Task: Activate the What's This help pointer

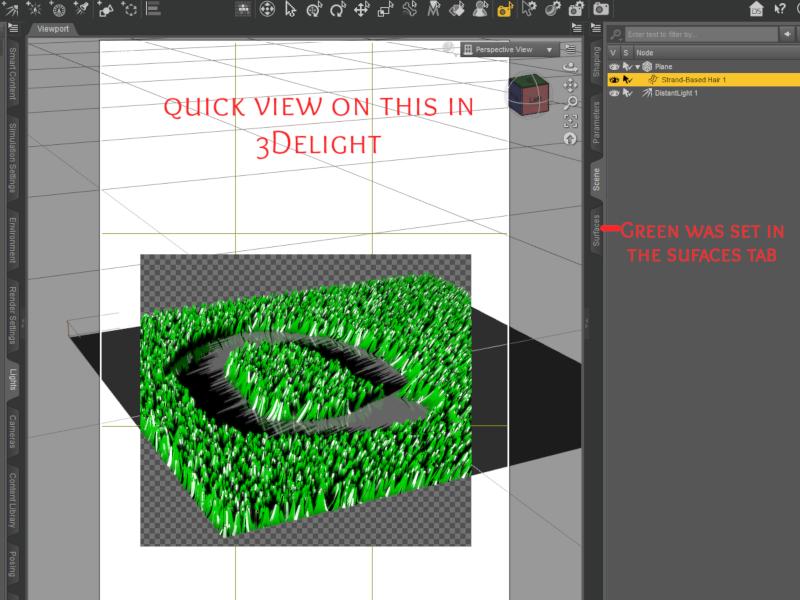Action: pyautogui.click(x=780, y=9)
